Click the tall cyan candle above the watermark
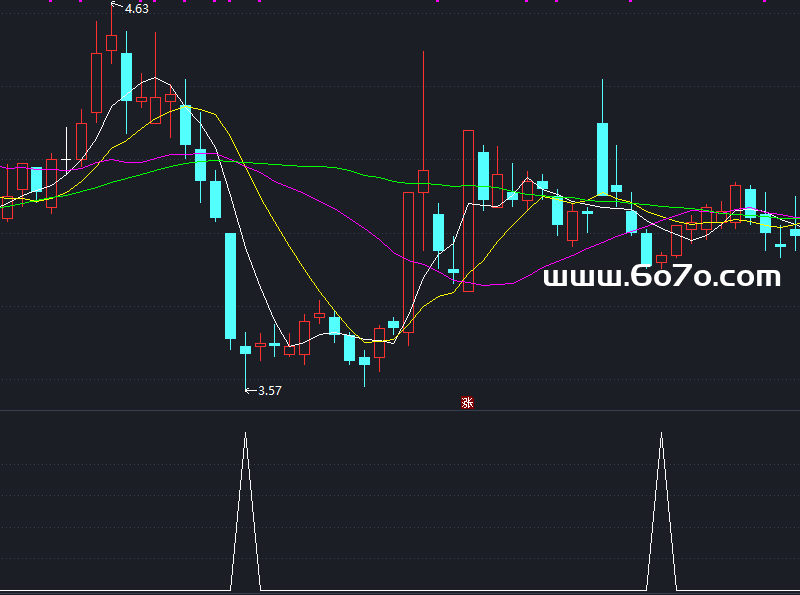The image size is (800, 595). pos(603,158)
